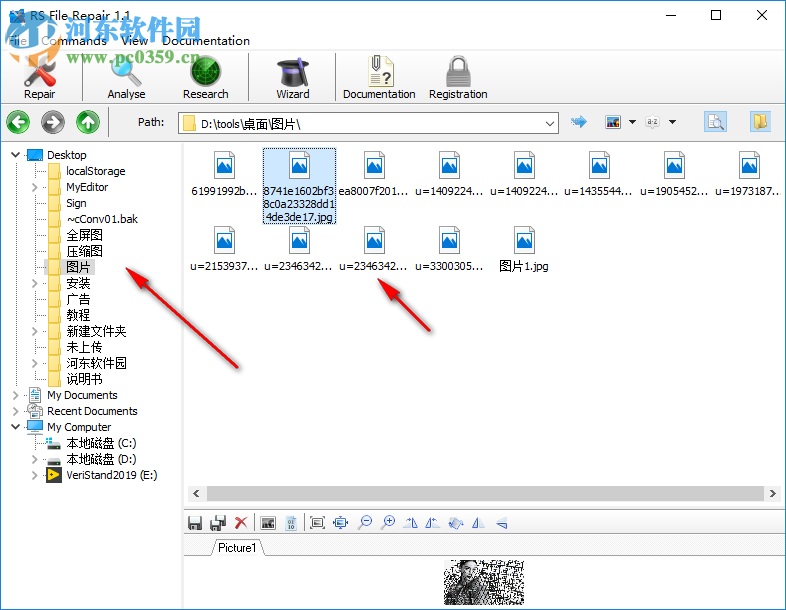
Task: Expand the VeriStand2019 (E:) drive node
Action: click(34, 475)
